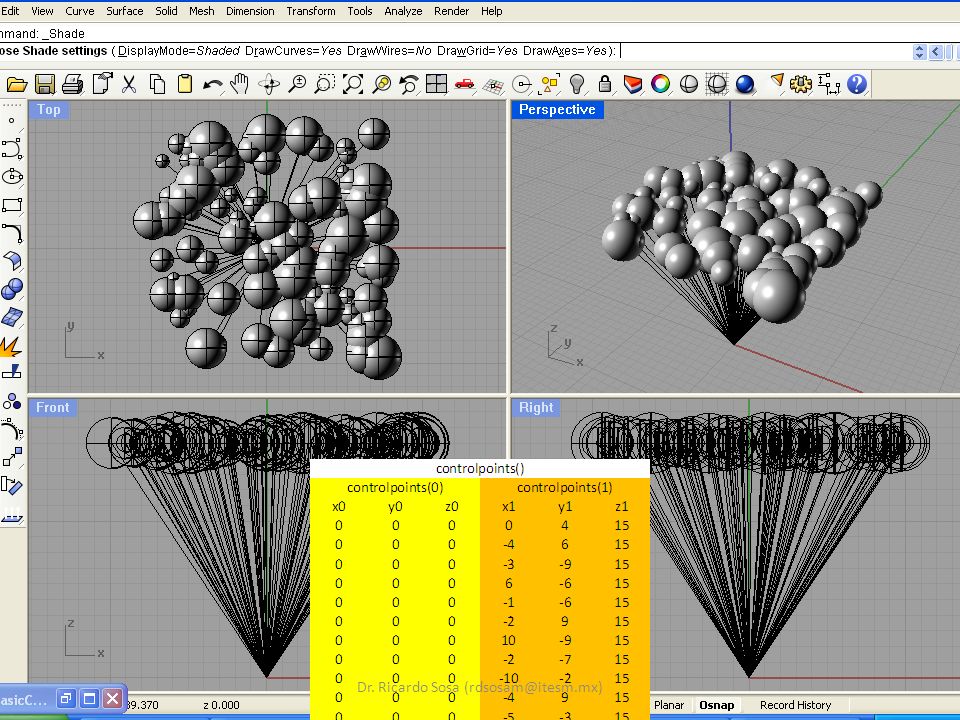Click the blue Render sphere icon
960x720 pixels.
744,84
